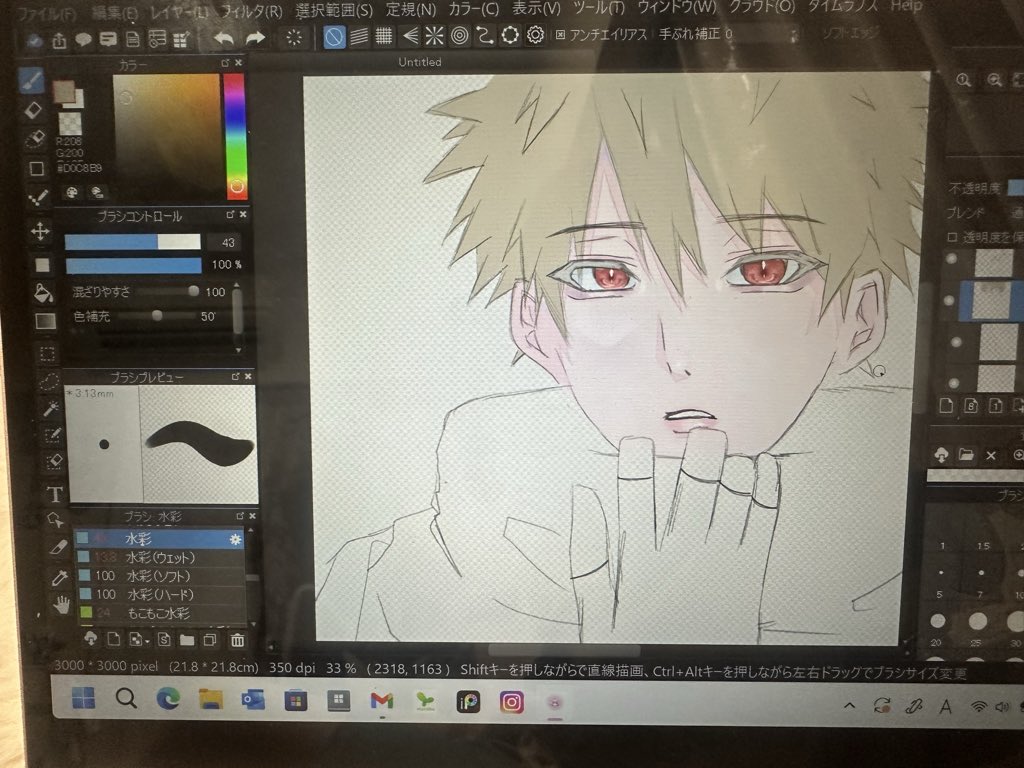The image size is (1024, 768).
Task: Enable the vanishing point snap guide
Action: 410,35
